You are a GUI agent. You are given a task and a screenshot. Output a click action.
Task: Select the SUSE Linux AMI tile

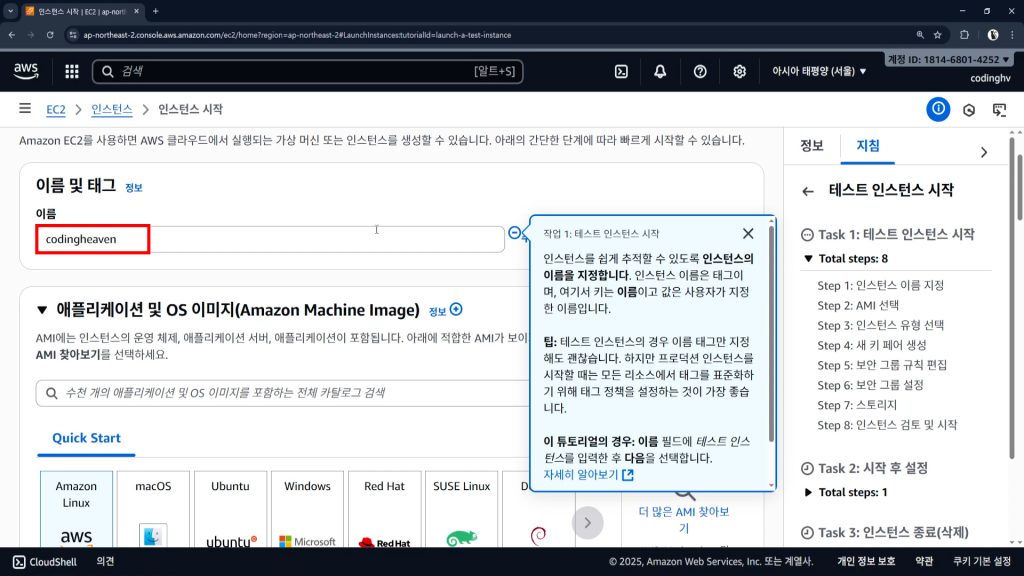pos(461,509)
